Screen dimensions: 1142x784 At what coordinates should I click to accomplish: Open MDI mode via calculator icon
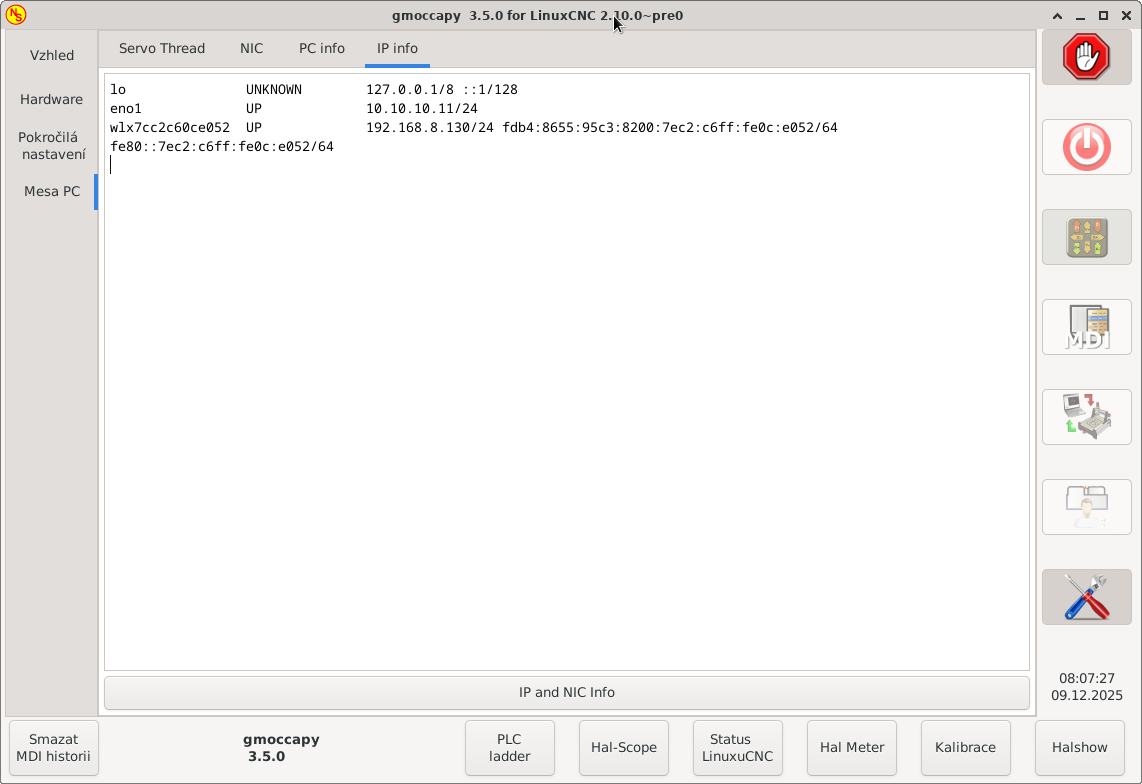coord(1086,327)
